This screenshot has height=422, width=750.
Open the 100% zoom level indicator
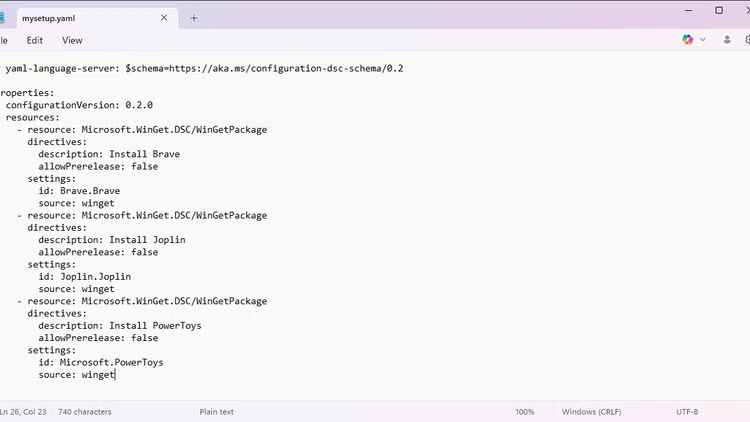(525, 411)
